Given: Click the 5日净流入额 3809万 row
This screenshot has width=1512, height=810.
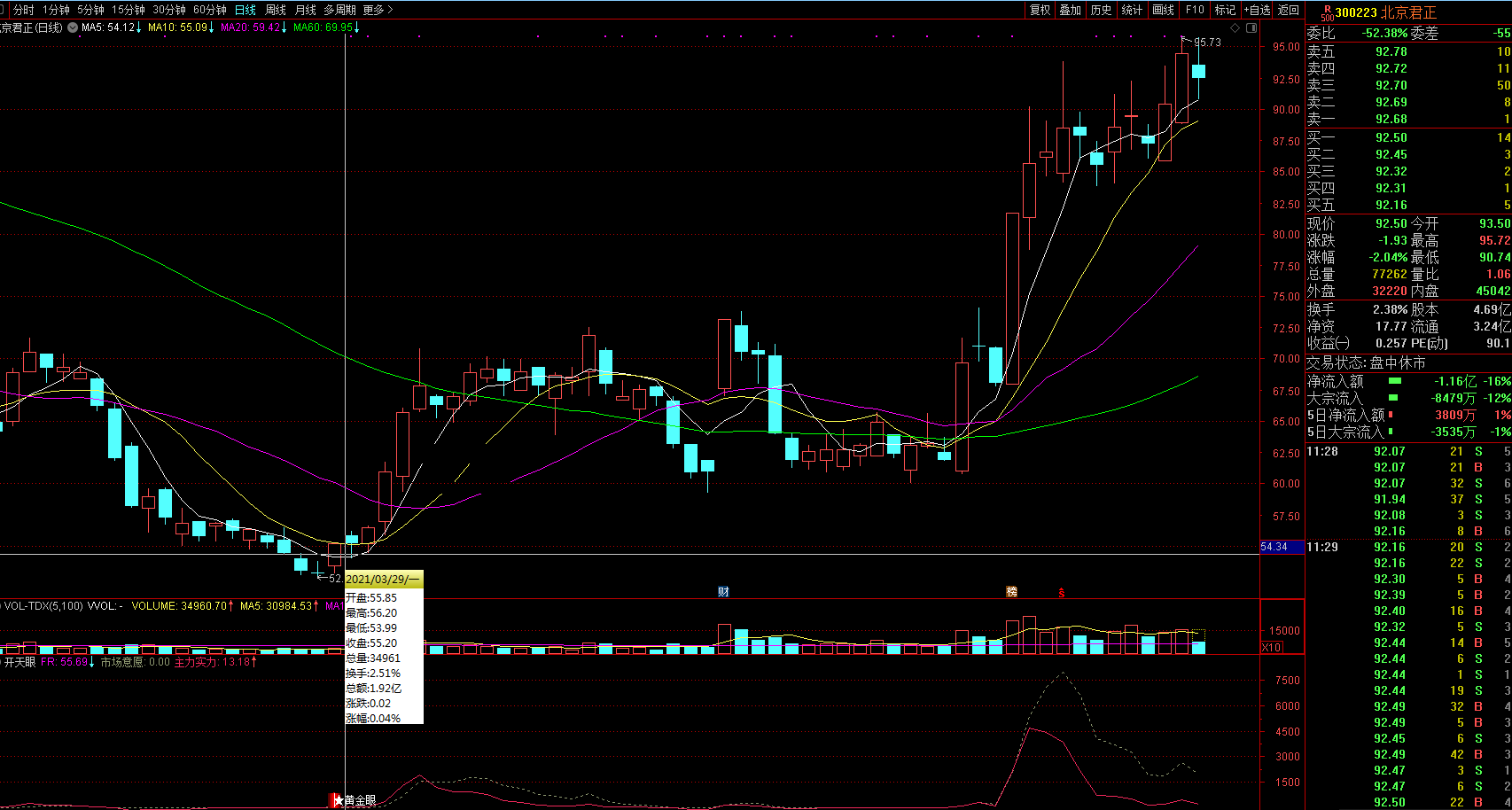Looking at the screenshot, I should tap(1408, 415).
